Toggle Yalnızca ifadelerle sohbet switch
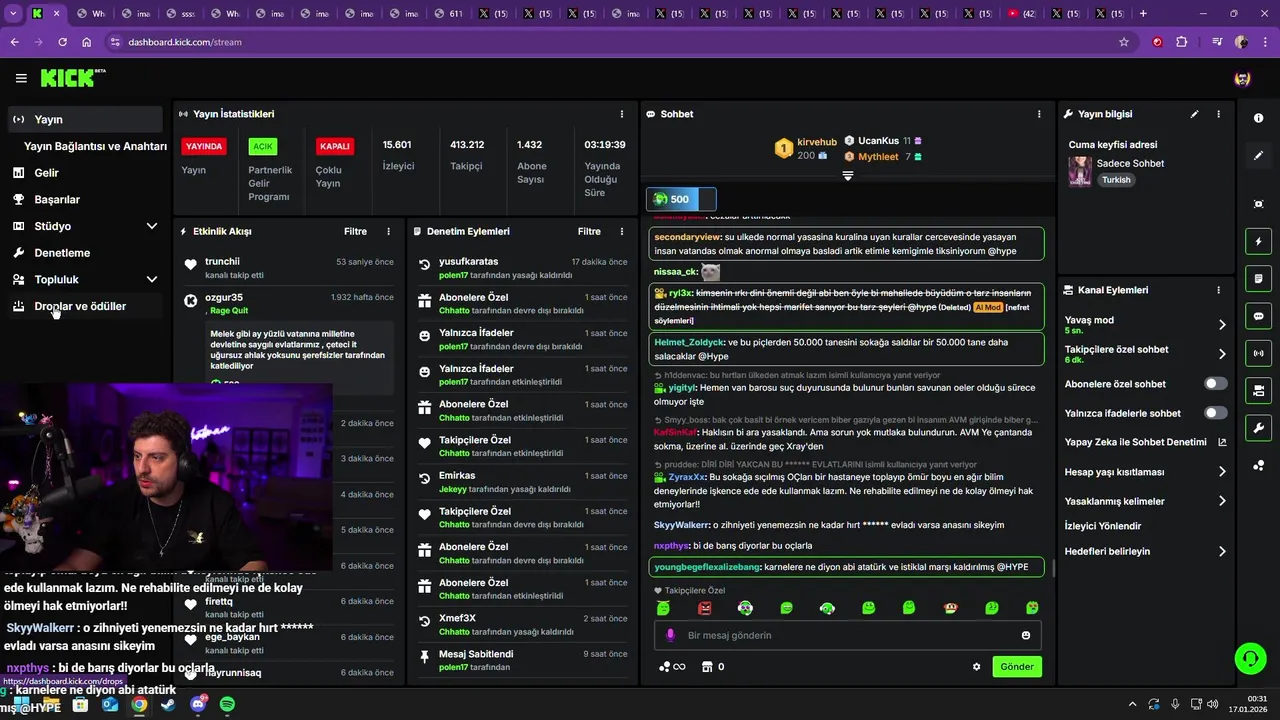Viewport: 1280px width, 720px height. pyautogui.click(x=1216, y=413)
